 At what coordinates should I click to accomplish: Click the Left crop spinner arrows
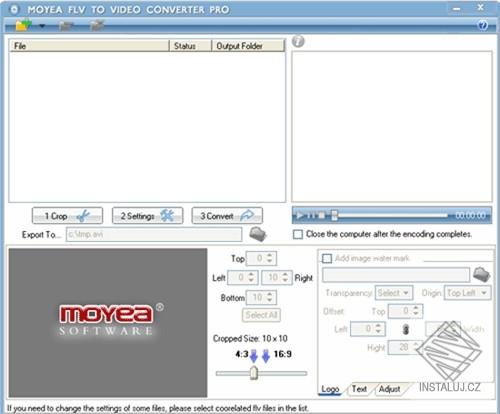[251, 277]
